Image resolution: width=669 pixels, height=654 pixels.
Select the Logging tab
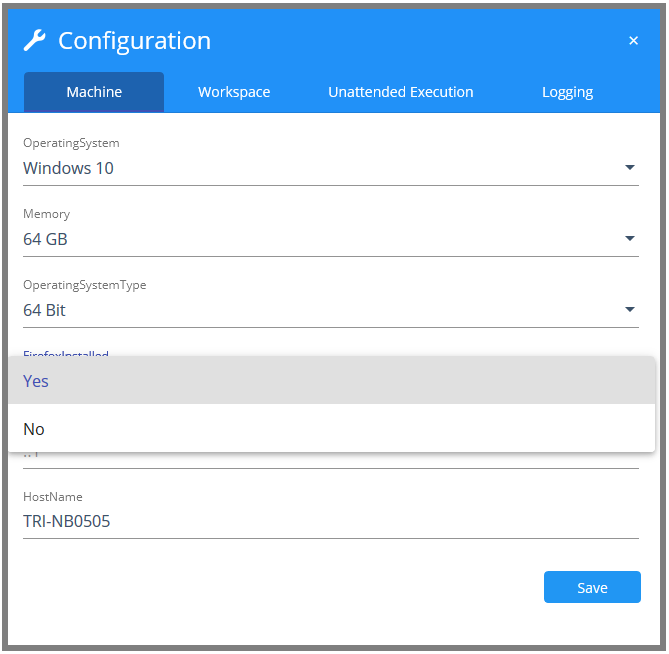(x=567, y=92)
